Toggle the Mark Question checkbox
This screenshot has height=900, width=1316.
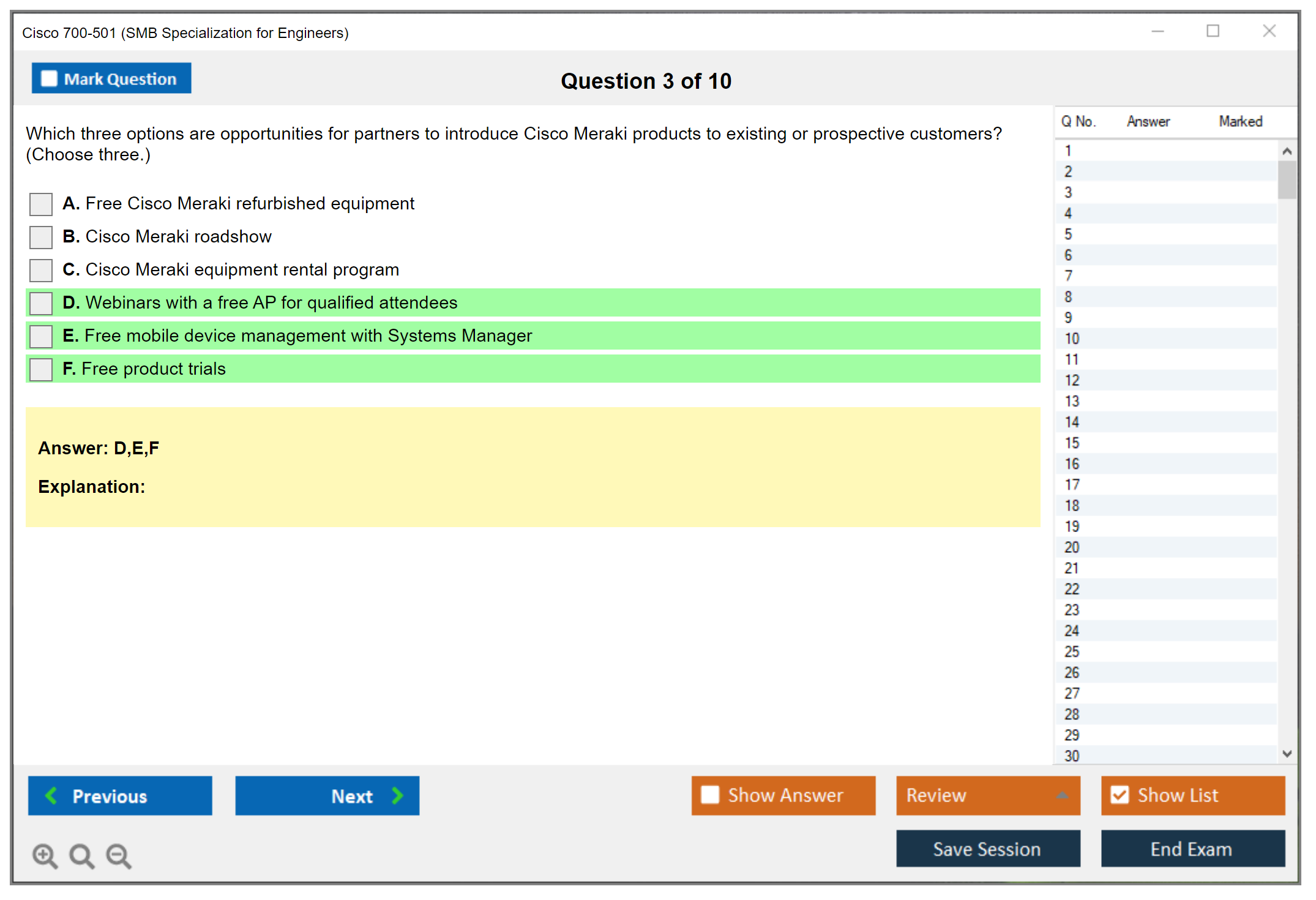coord(49,79)
